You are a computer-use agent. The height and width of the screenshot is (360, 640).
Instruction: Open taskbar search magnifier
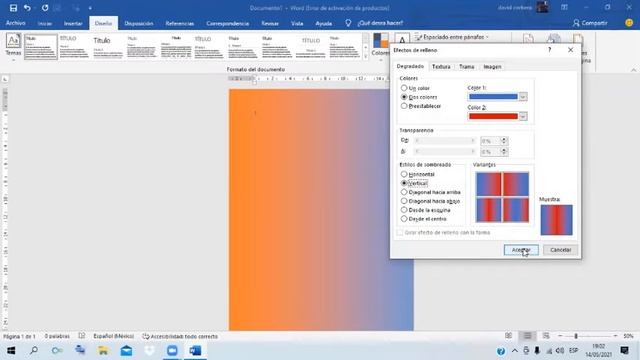tap(34, 351)
